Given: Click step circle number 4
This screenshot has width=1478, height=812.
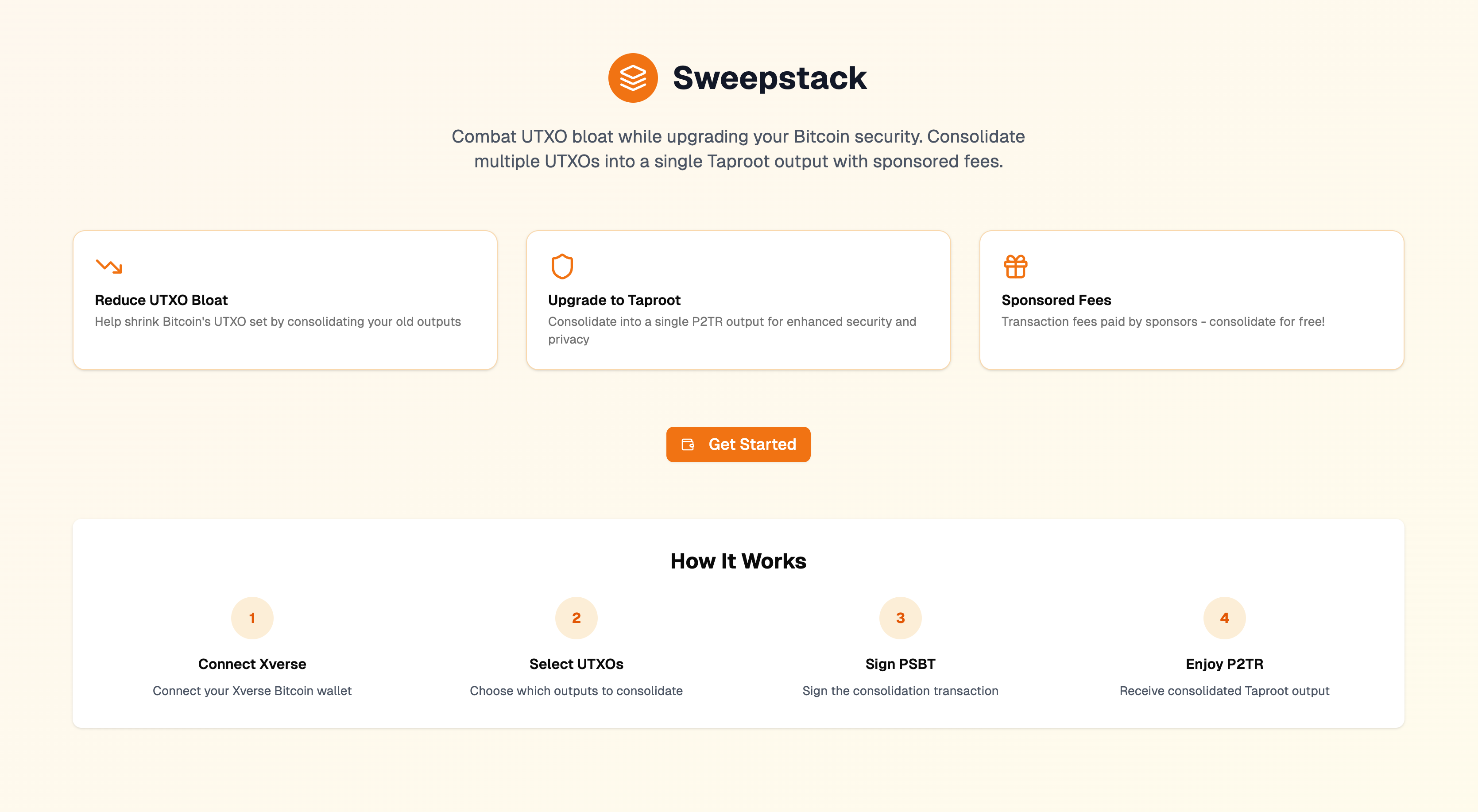Looking at the screenshot, I should pos(1224,618).
